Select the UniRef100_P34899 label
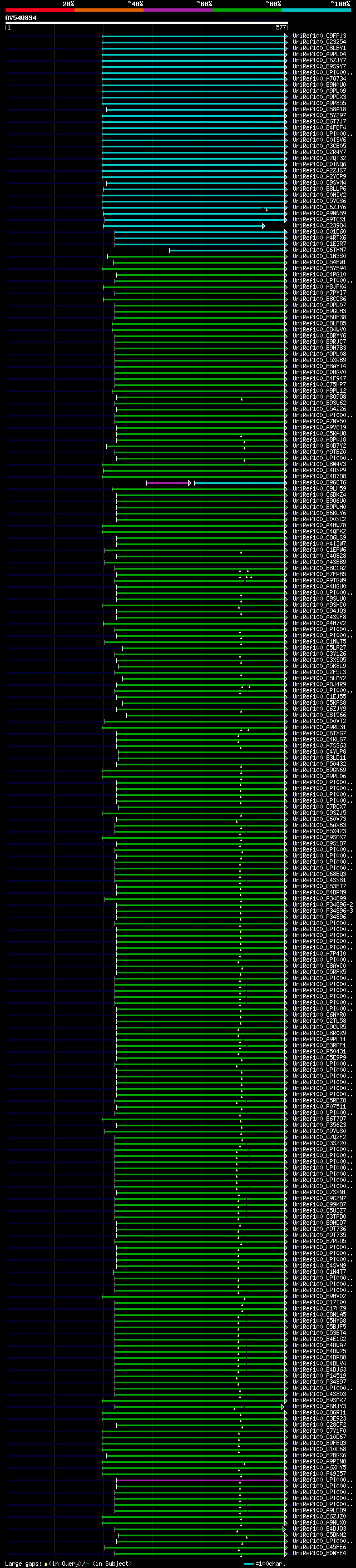 (x=319, y=899)
